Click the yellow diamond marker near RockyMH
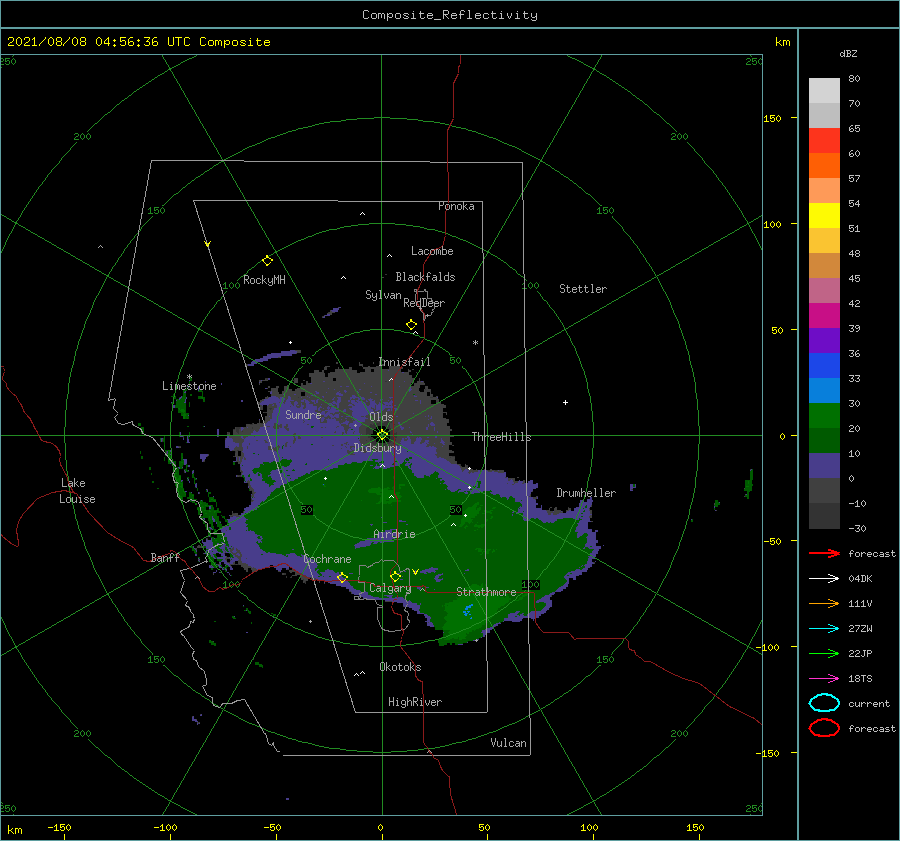900x841 pixels. 267,261
